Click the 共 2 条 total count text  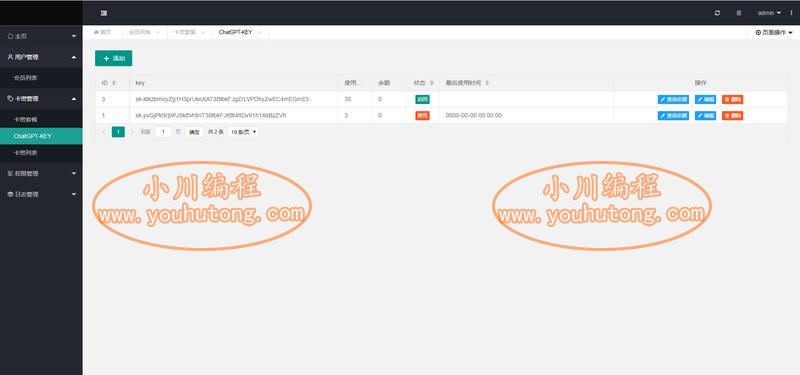click(x=215, y=132)
